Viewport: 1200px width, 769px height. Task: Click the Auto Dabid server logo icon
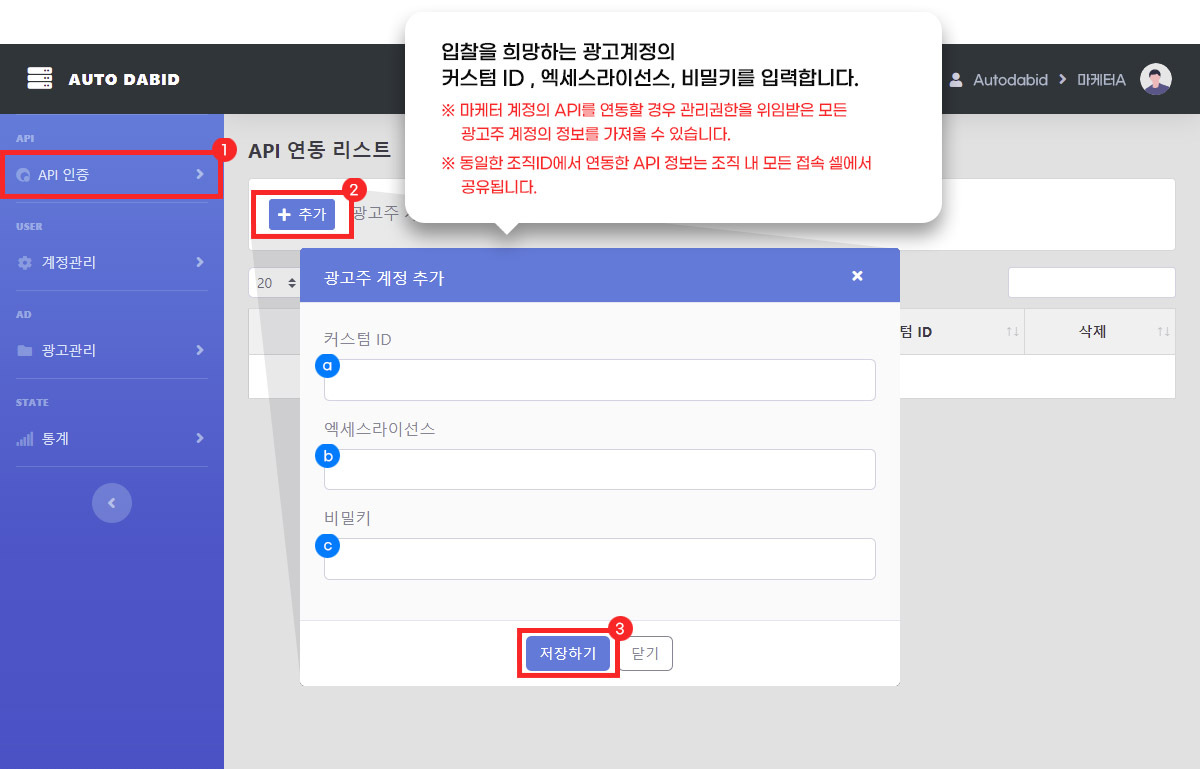tap(39, 78)
